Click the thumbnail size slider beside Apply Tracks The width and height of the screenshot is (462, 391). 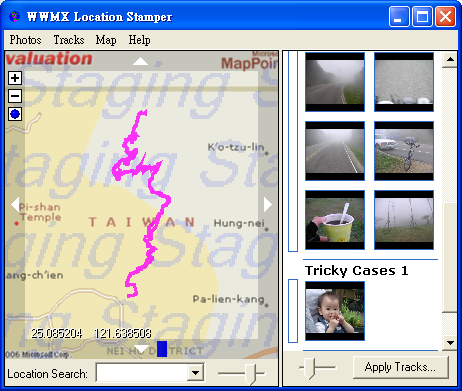310,368
